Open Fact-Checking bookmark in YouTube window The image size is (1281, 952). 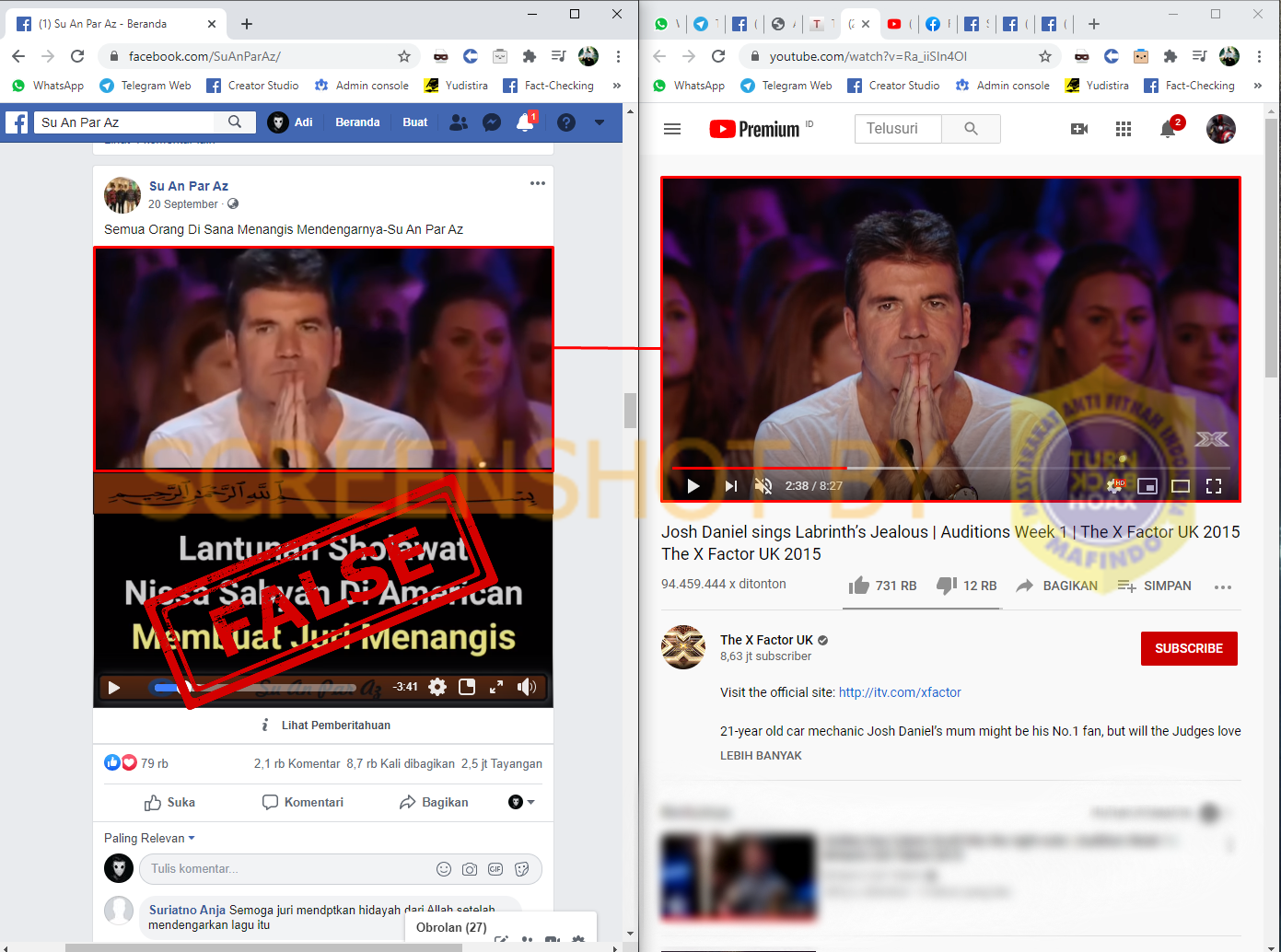[1190, 86]
